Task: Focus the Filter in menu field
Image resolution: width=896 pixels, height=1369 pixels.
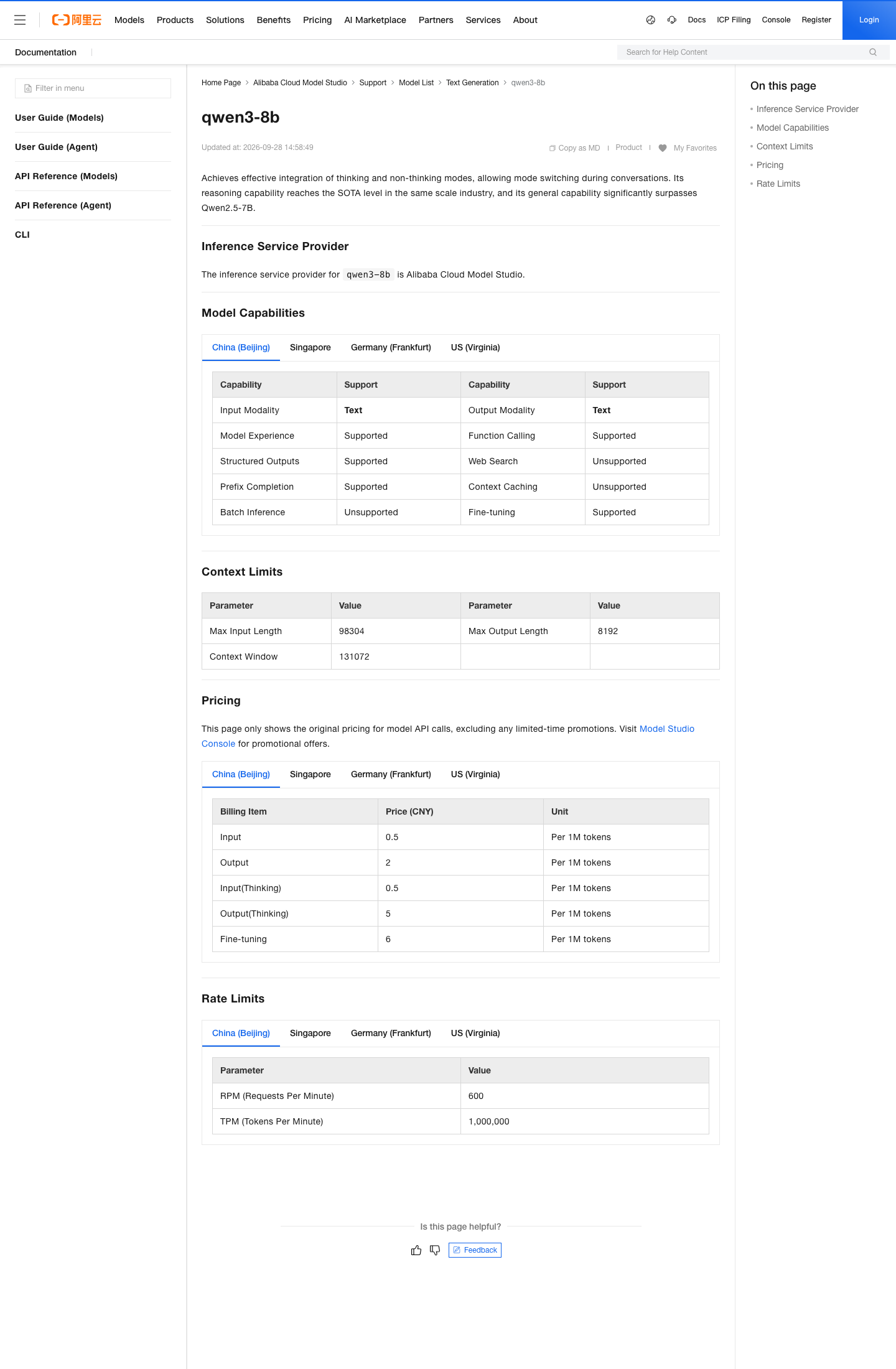Action: (93, 88)
